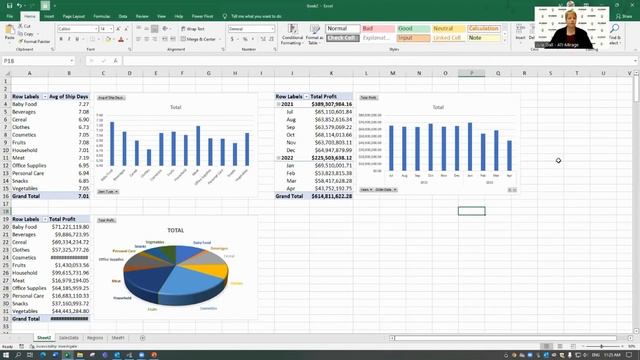Open Find & Select magnifier
Image resolution: width=640 pixels, height=360 pixels.
(x=614, y=34)
